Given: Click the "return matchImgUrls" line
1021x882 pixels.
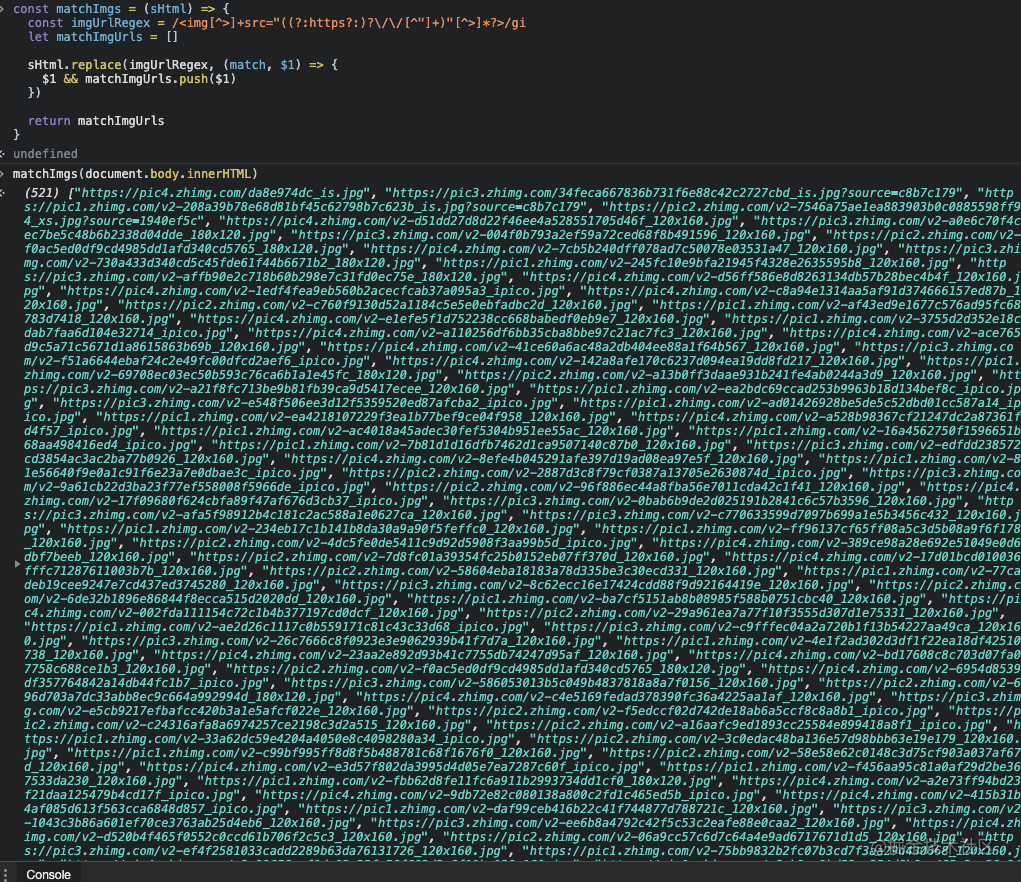Looking at the screenshot, I should point(96,120).
